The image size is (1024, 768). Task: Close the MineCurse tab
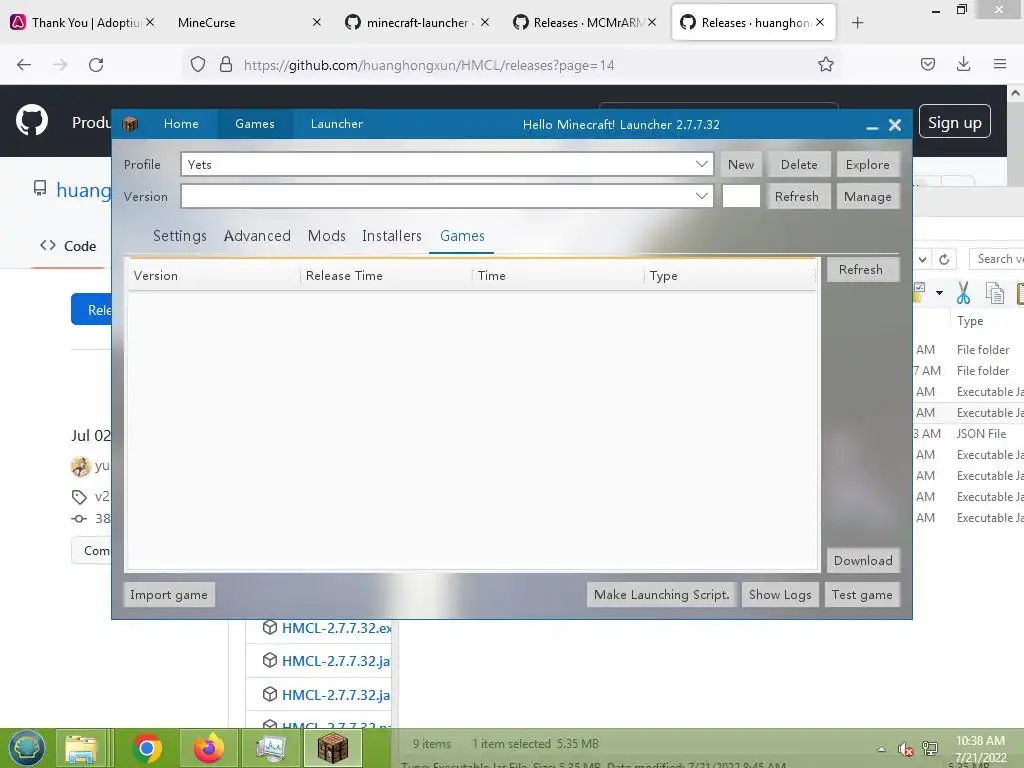(317, 23)
